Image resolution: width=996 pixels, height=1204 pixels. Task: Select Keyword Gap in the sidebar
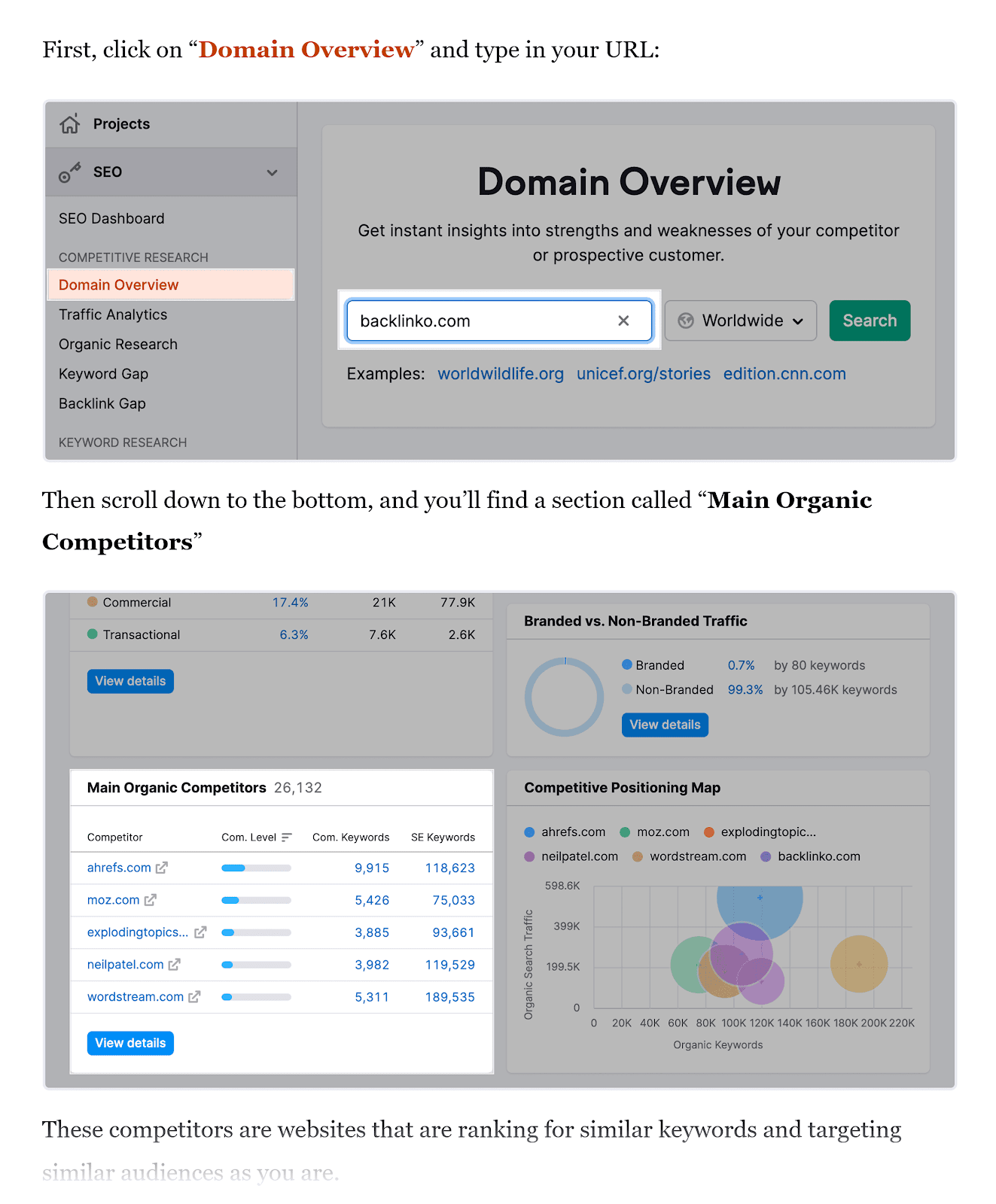pyautogui.click(x=104, y=374)
